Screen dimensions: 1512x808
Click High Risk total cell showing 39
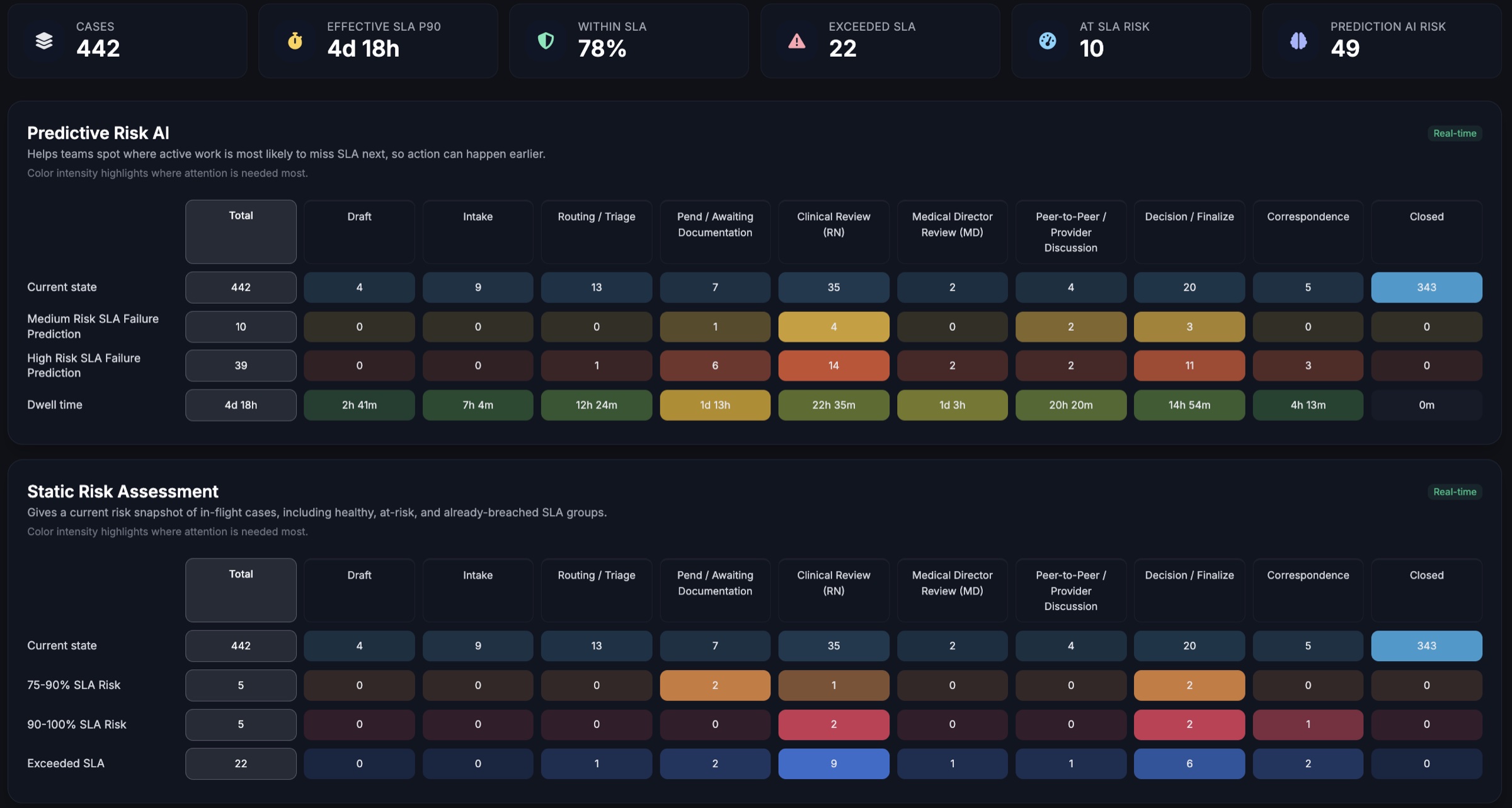(x=241, y=366)
